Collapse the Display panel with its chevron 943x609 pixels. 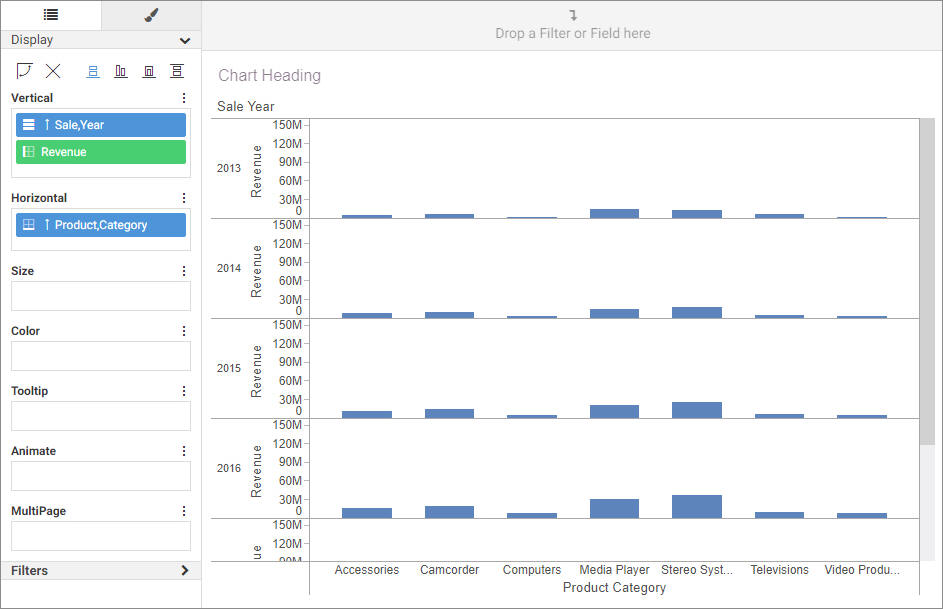[184, 40]
